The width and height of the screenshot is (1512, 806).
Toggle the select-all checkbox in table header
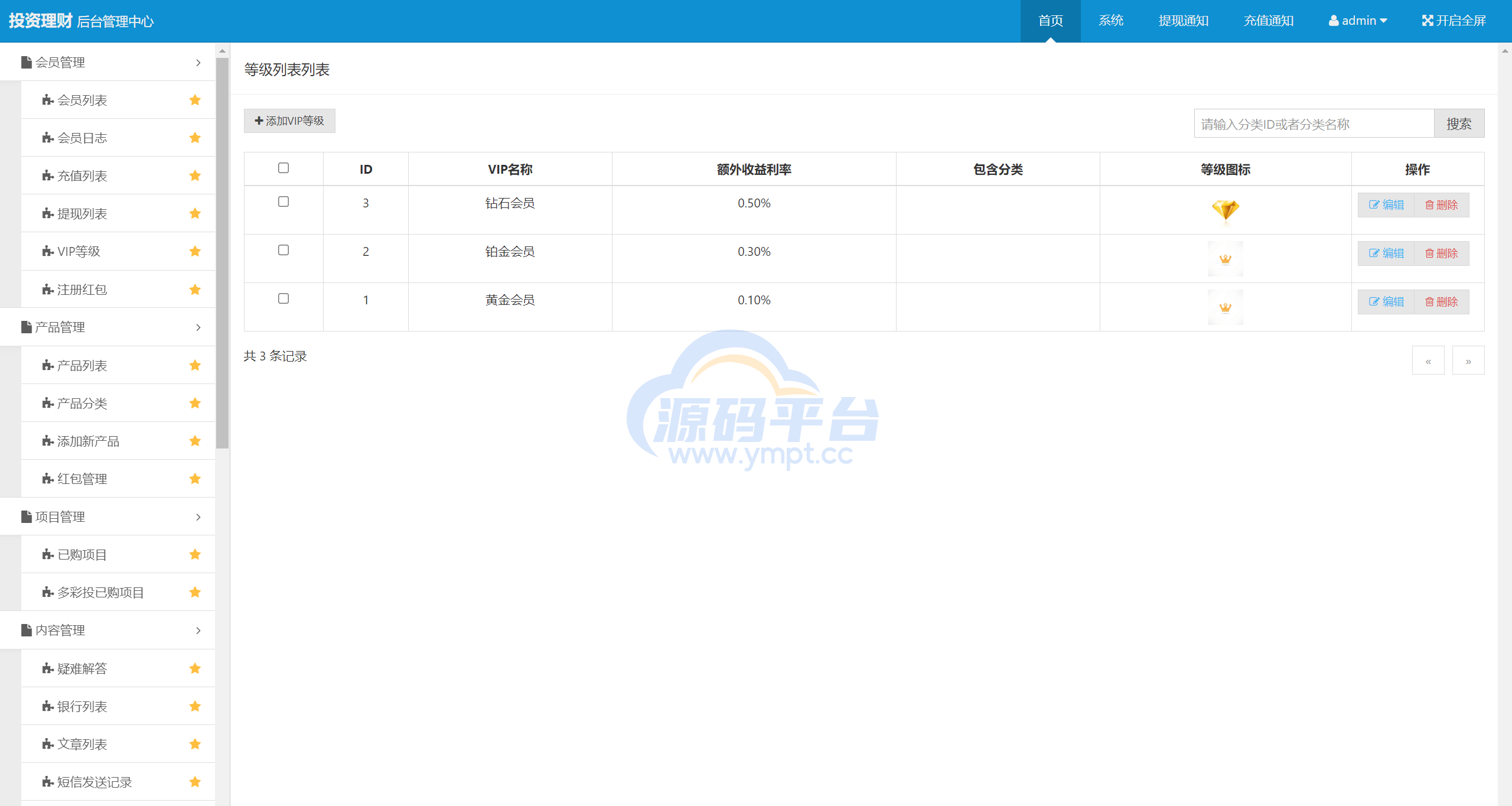pos(283,168)
